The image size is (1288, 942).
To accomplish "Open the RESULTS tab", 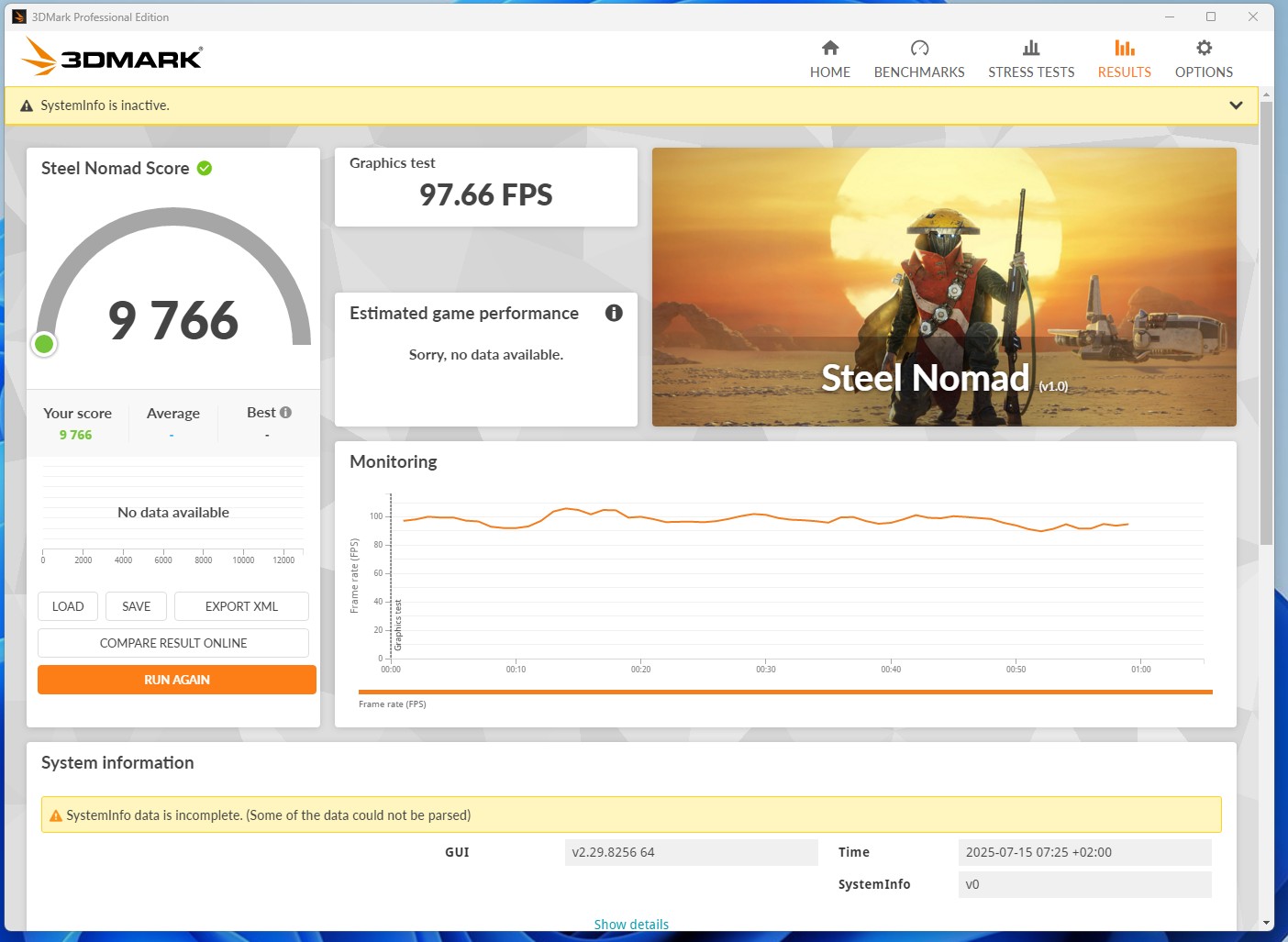I will 1124,60.
